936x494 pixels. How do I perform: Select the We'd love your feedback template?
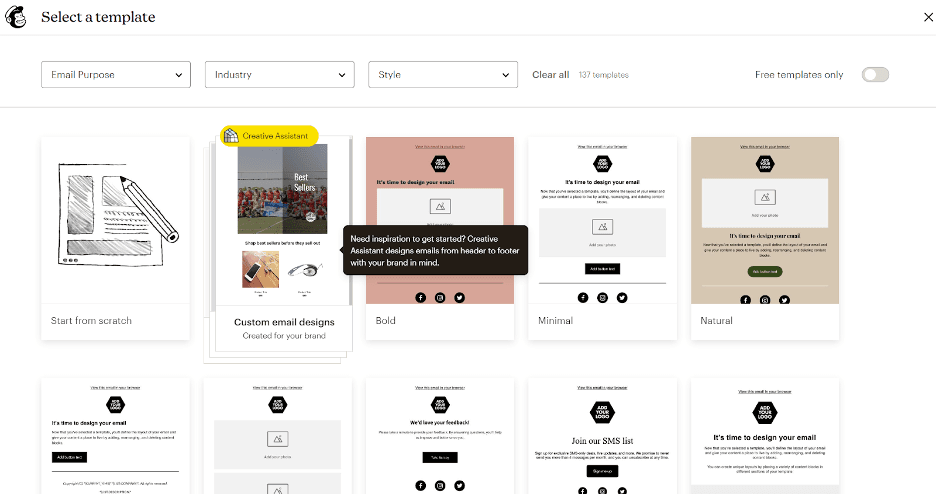pyautogui.click(x=440, y=436)
